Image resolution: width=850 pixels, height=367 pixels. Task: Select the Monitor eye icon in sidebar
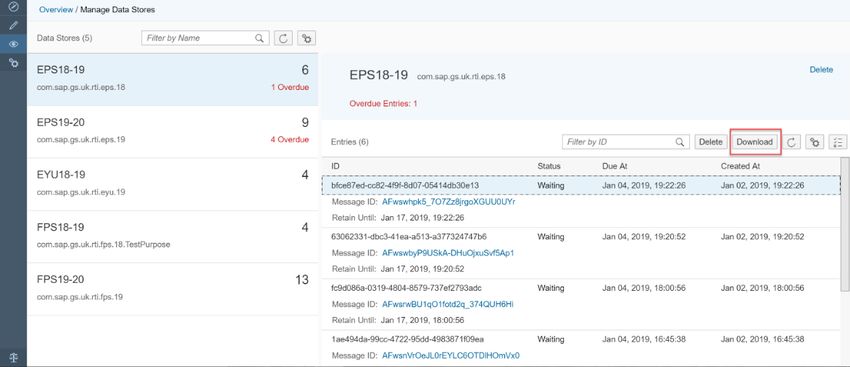(x=14, y=44)
